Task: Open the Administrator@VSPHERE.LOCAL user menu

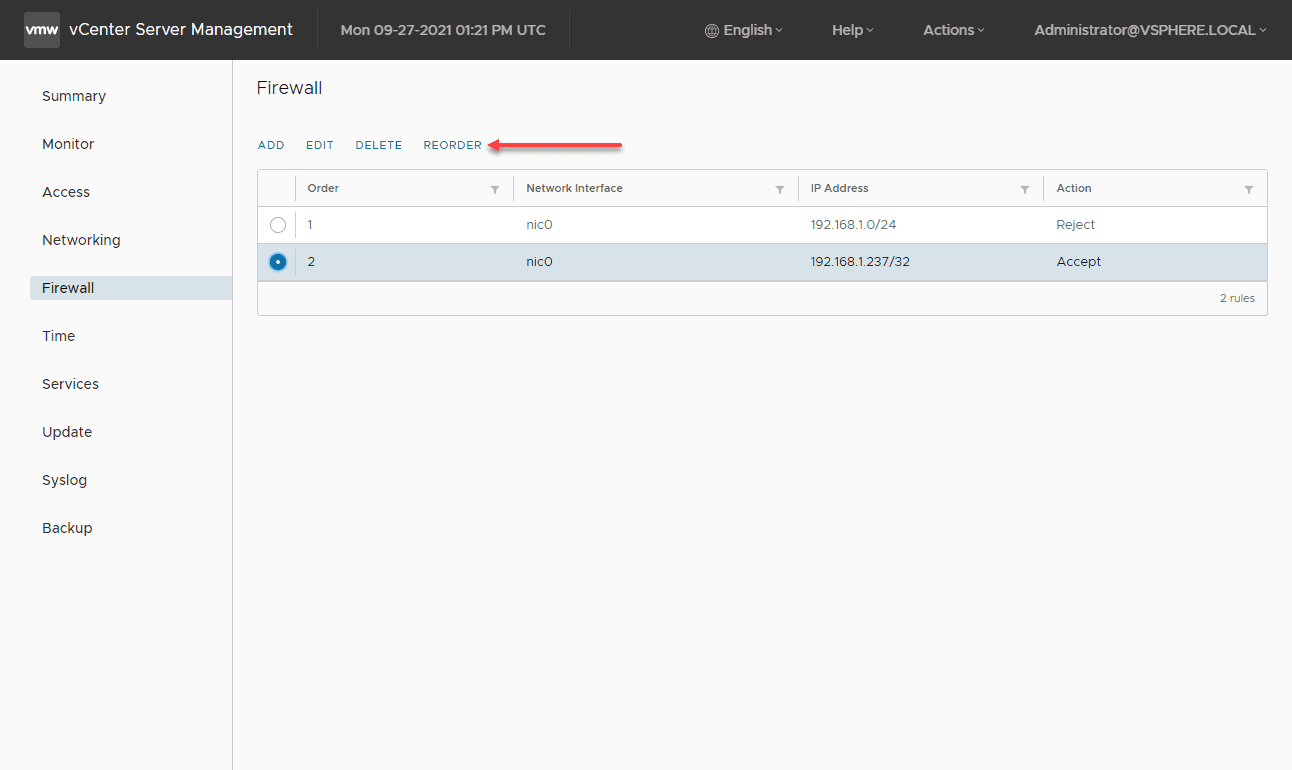Action: click(x=1151, y=30)
